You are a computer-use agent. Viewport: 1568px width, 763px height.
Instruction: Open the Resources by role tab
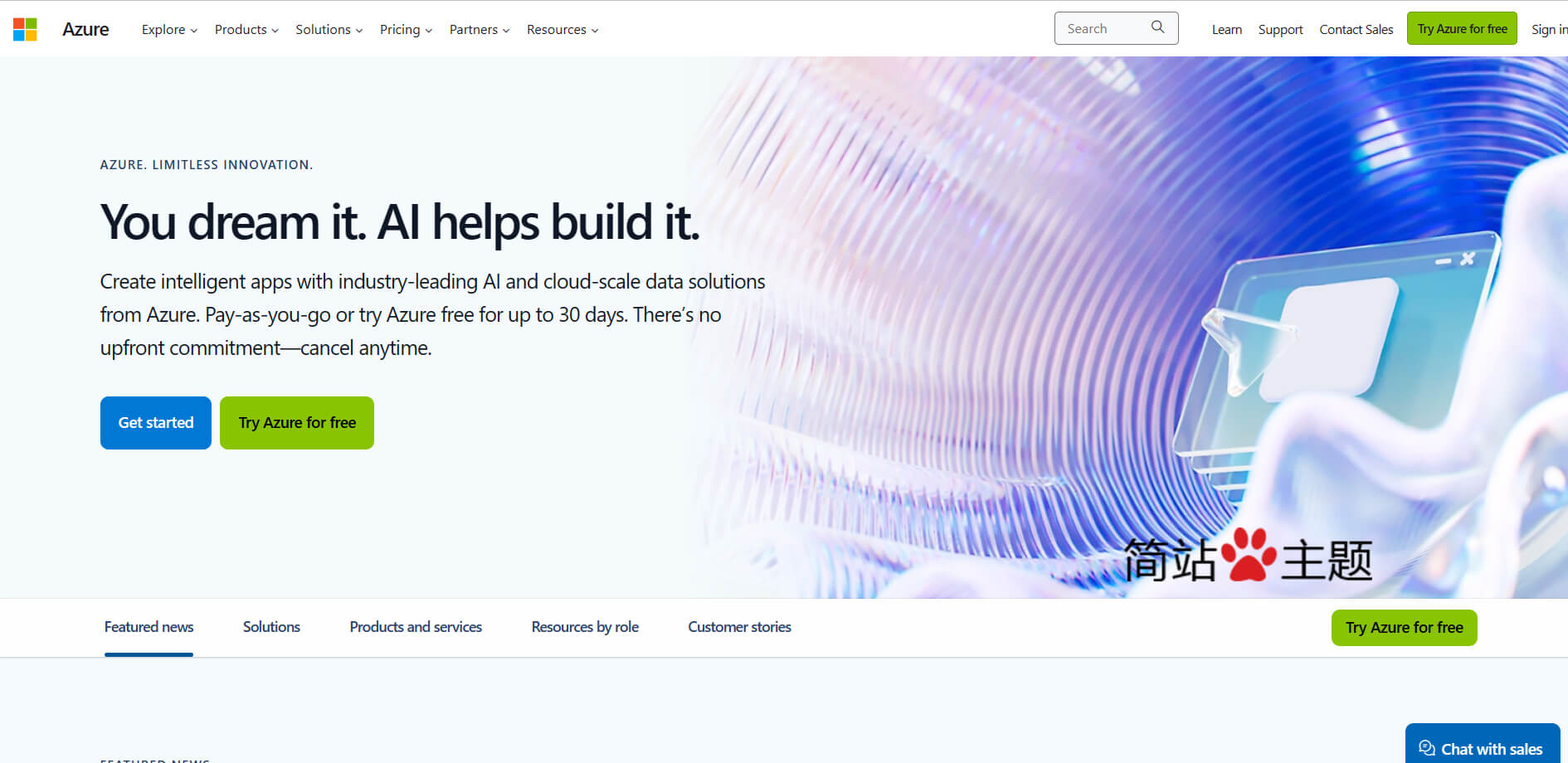tap(585, 627)
